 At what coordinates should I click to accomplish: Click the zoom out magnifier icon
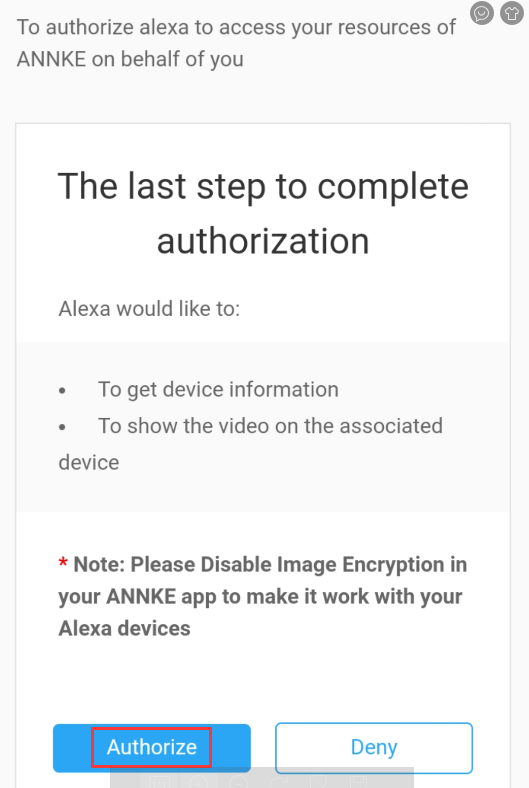(x=238, y=782)
